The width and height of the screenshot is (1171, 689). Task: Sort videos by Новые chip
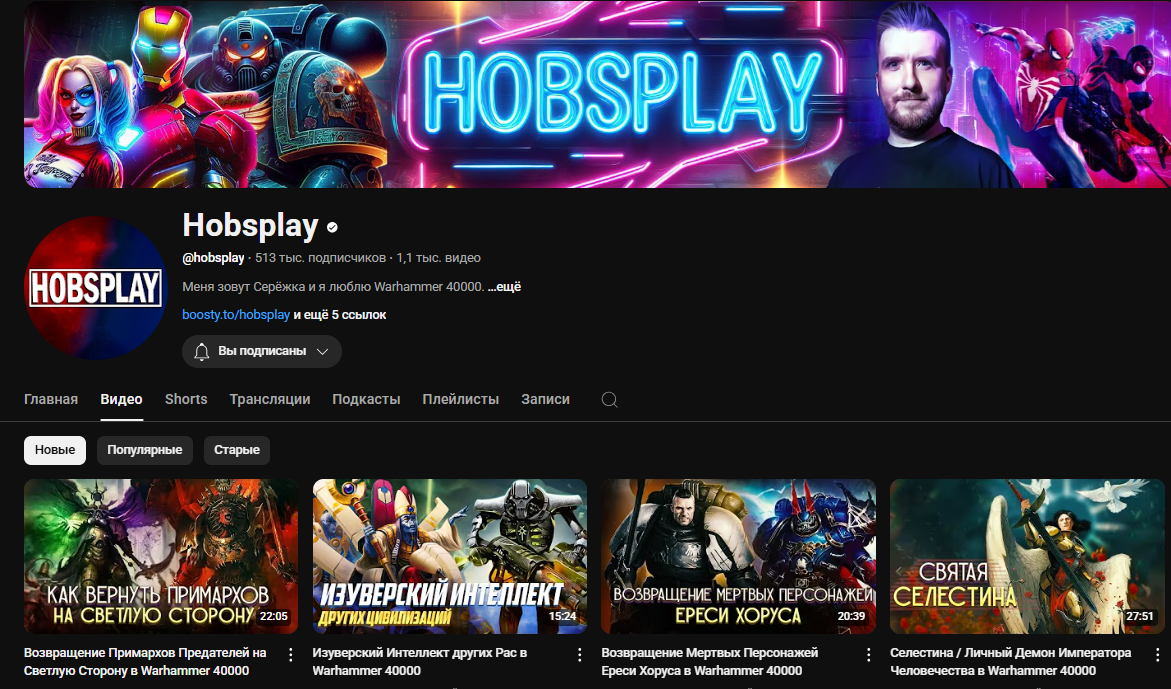pyautogui.click(x=55, y=450)
